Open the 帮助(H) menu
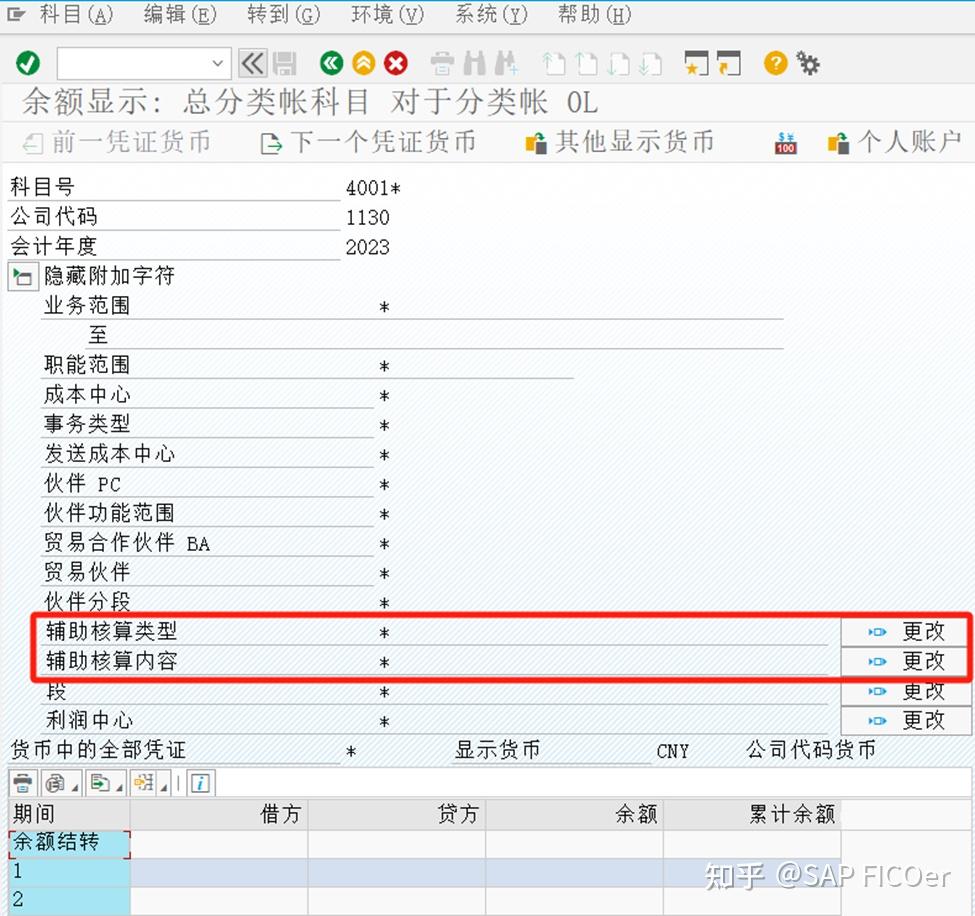Screen dimensions: 975x916 click(594, 14)
